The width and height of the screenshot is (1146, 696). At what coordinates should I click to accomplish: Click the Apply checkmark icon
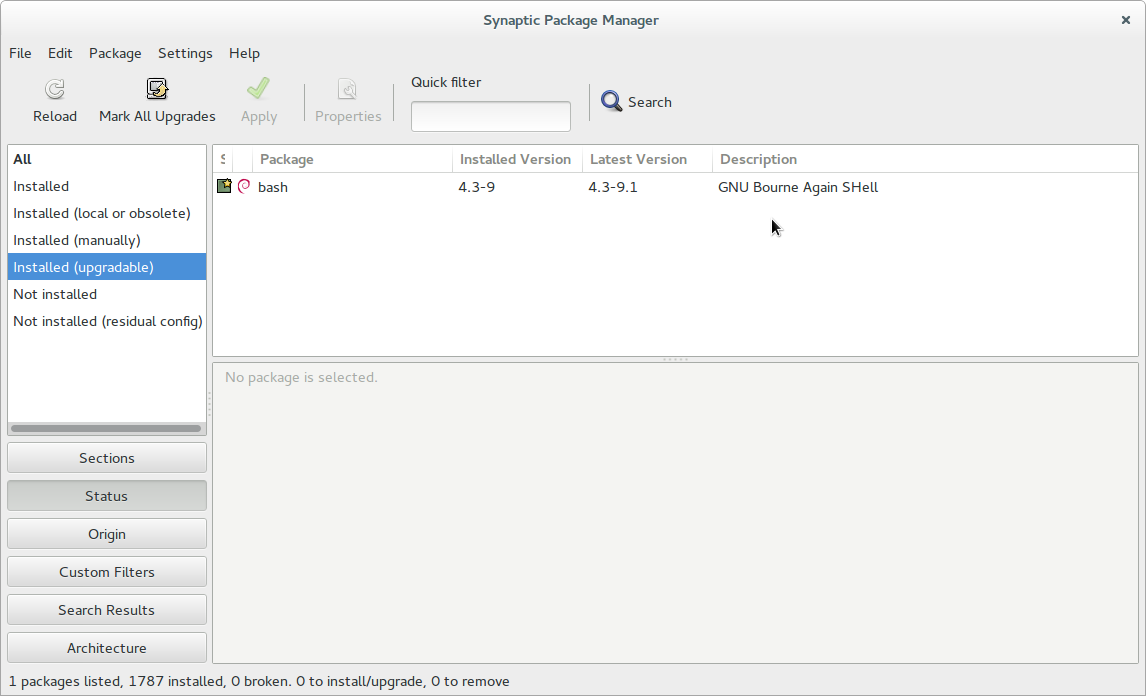click(259, 89)
